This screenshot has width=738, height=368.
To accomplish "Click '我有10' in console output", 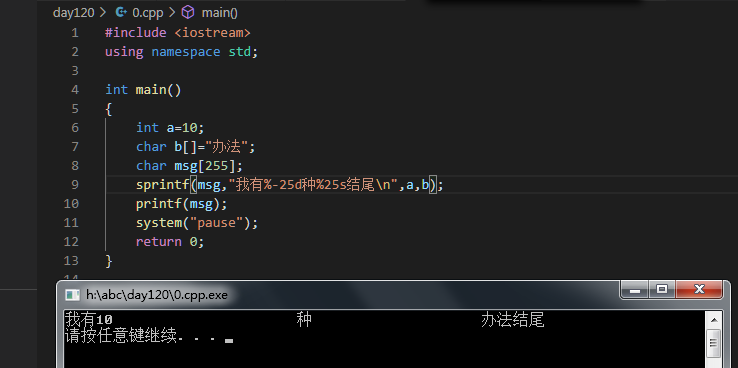I will (88, 320).
